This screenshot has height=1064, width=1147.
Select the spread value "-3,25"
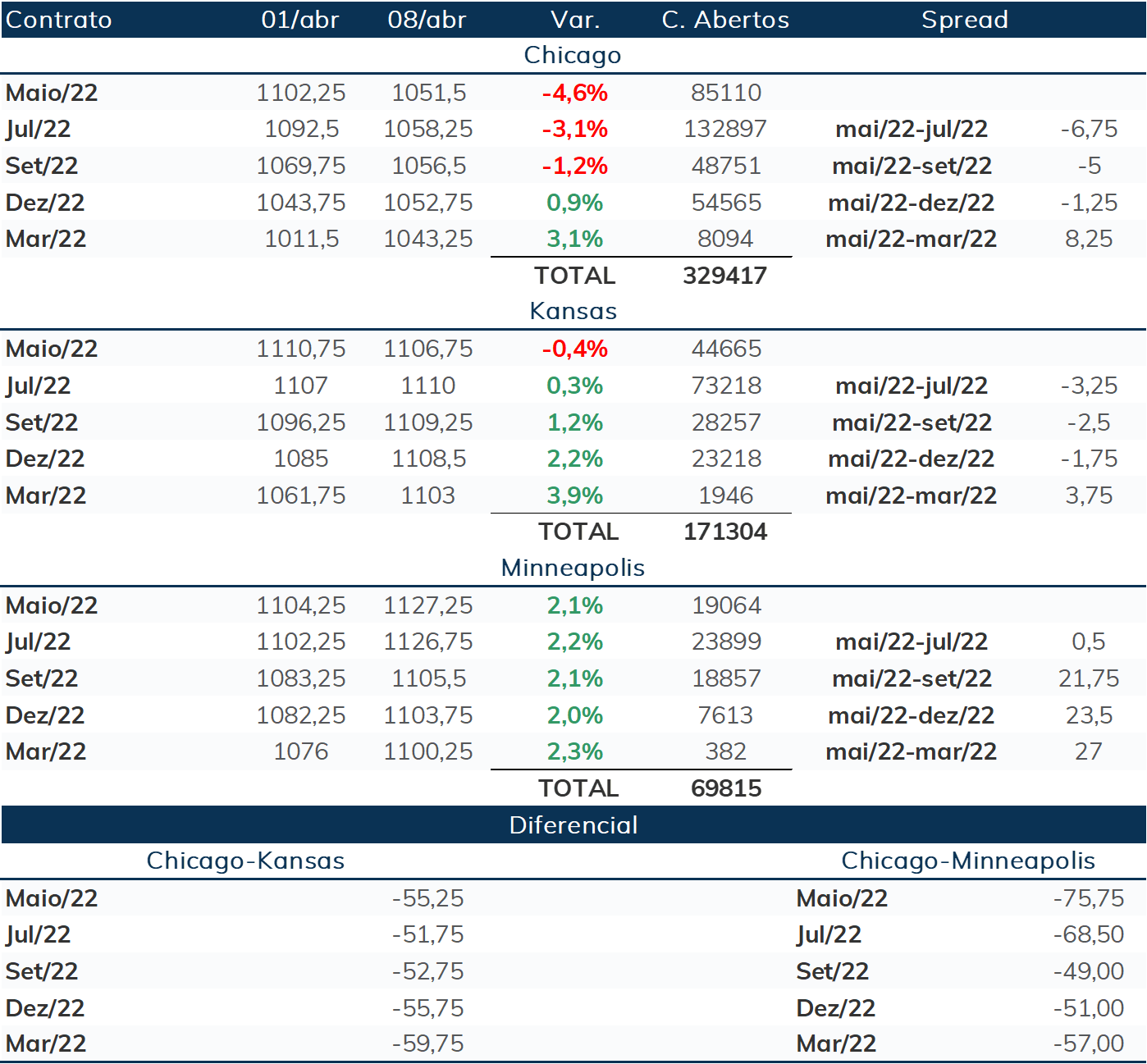(x=1089, y=386)
